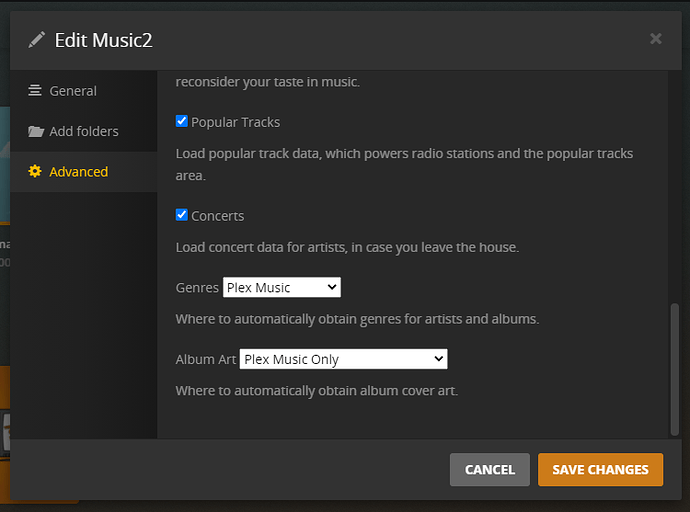Close the Edit Music2 dialog with X
Viewport: 690px width, 512px height.
click(655, 39)
